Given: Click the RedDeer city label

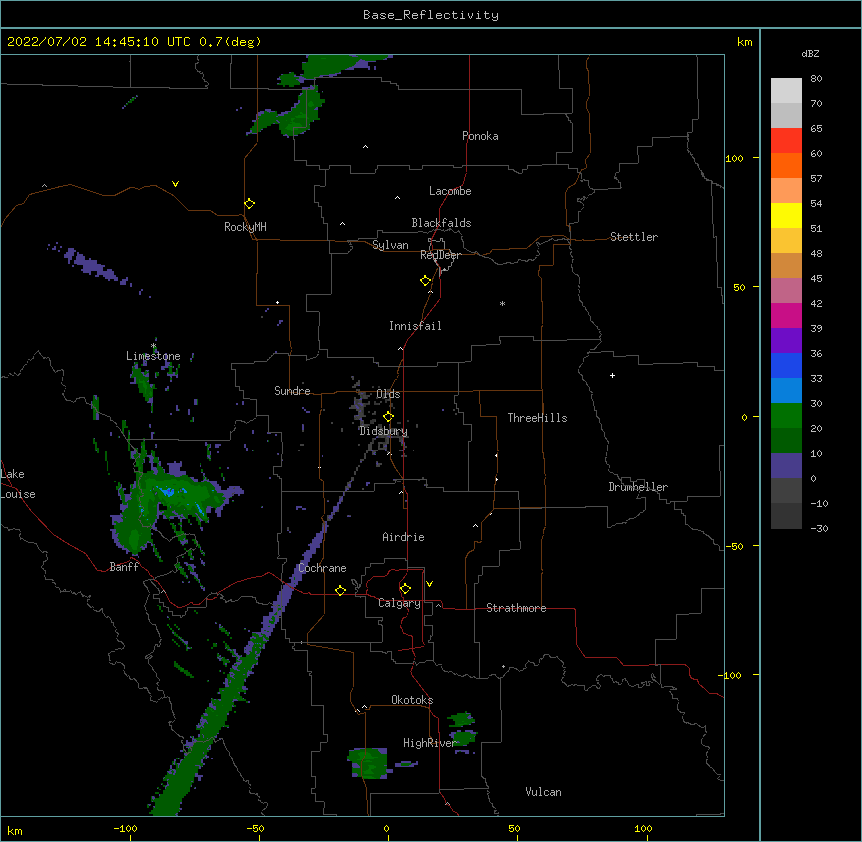Looking at the screenshot, I should coord(440,255).
